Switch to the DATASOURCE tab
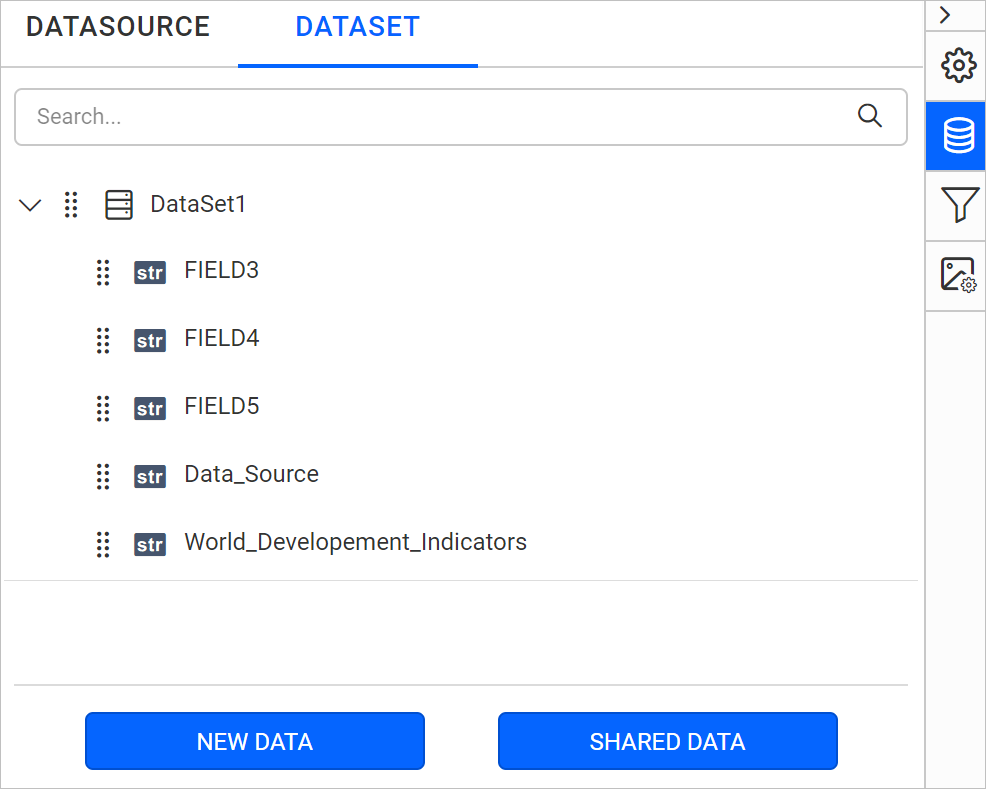 tap(118, 27)
